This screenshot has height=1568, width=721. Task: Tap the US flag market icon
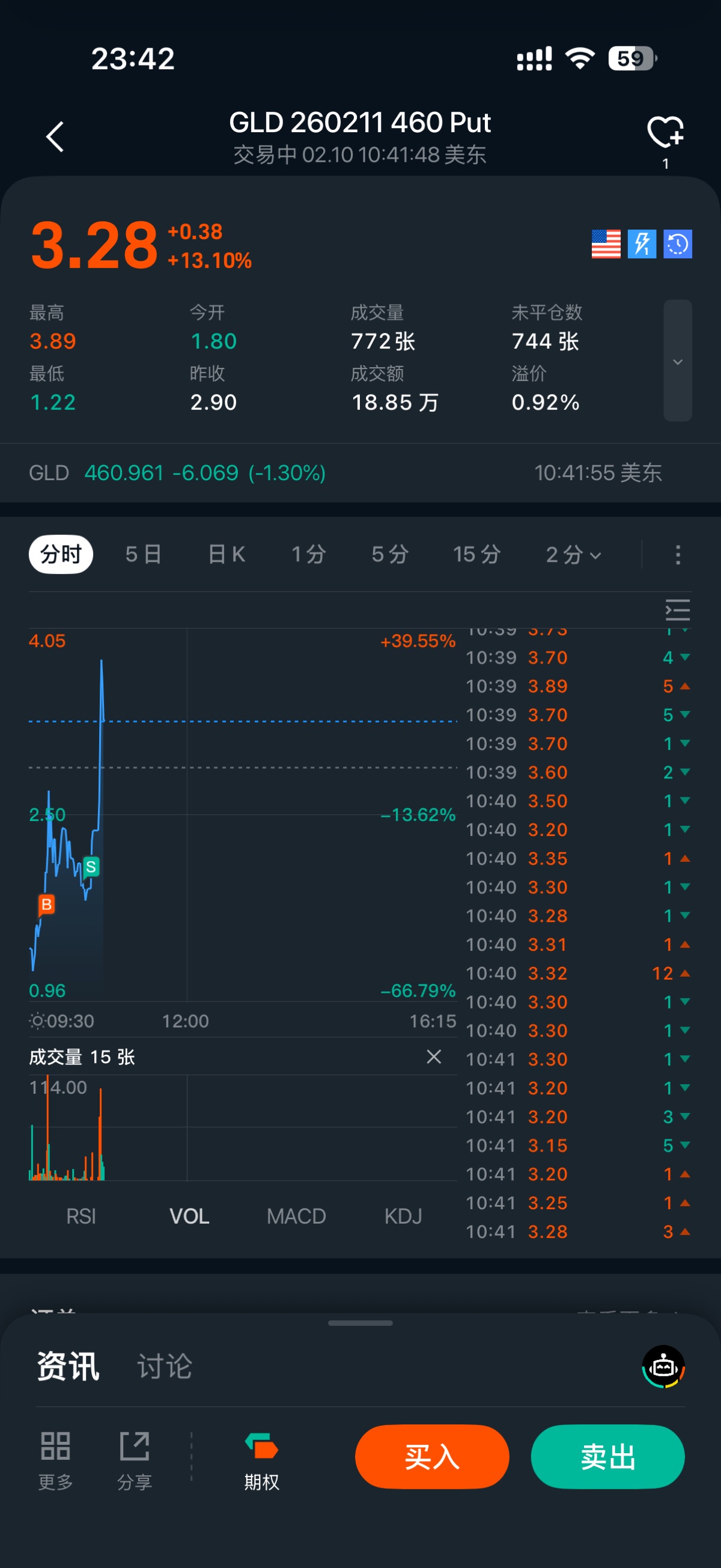click(x=606, y=244)
